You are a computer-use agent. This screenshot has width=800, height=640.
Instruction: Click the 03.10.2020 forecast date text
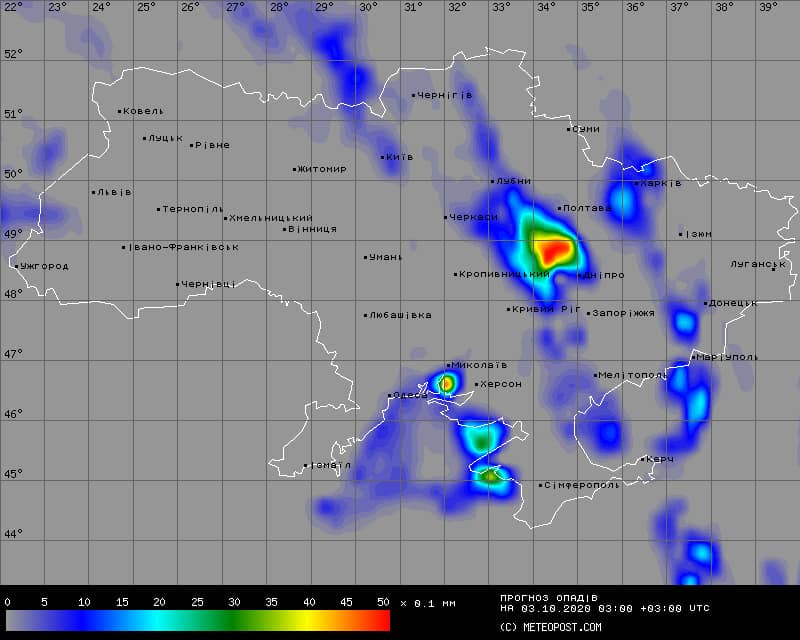(554, 608)
